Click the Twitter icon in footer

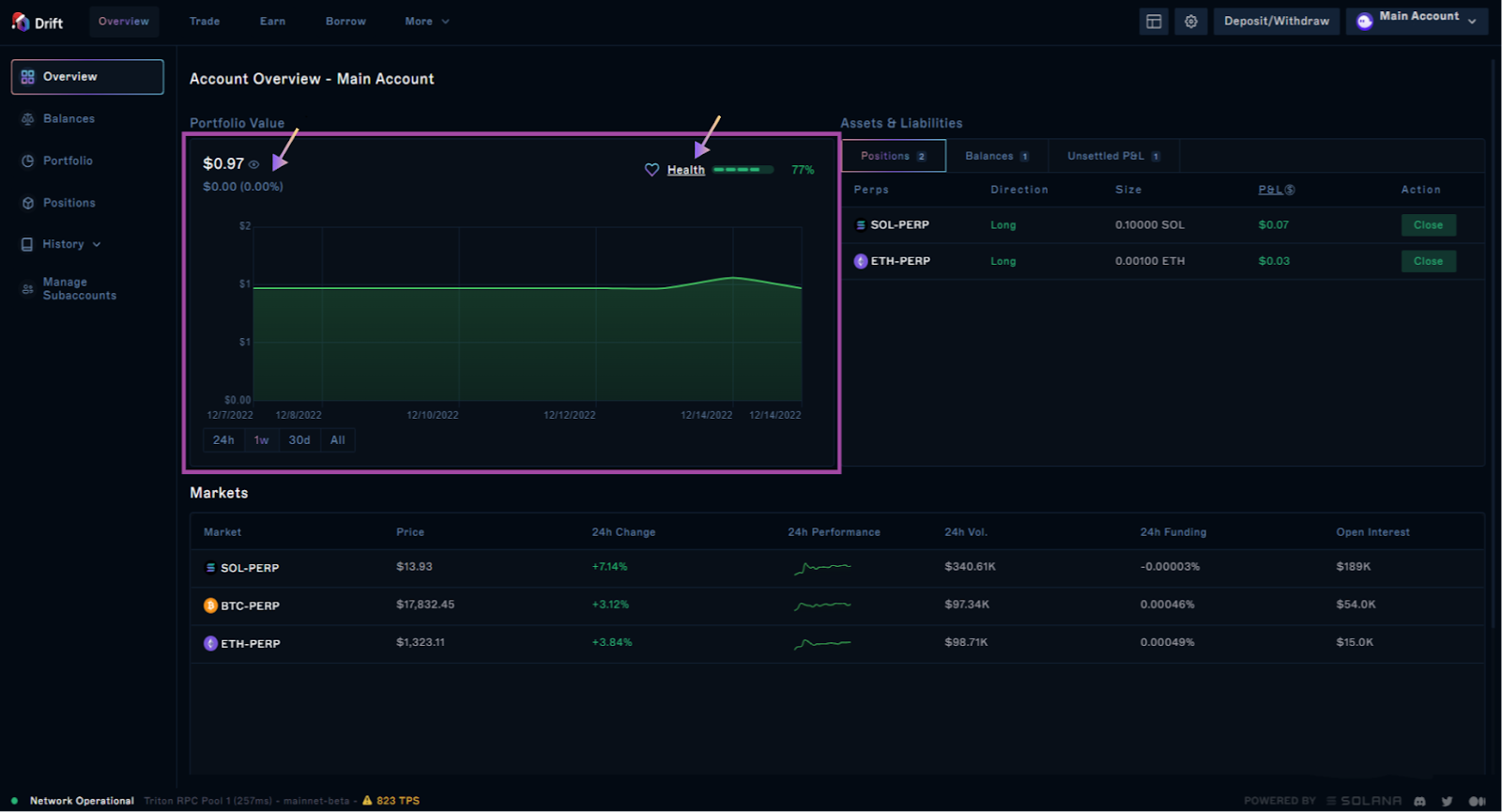pyautogui.click(x=1447, y=801)
